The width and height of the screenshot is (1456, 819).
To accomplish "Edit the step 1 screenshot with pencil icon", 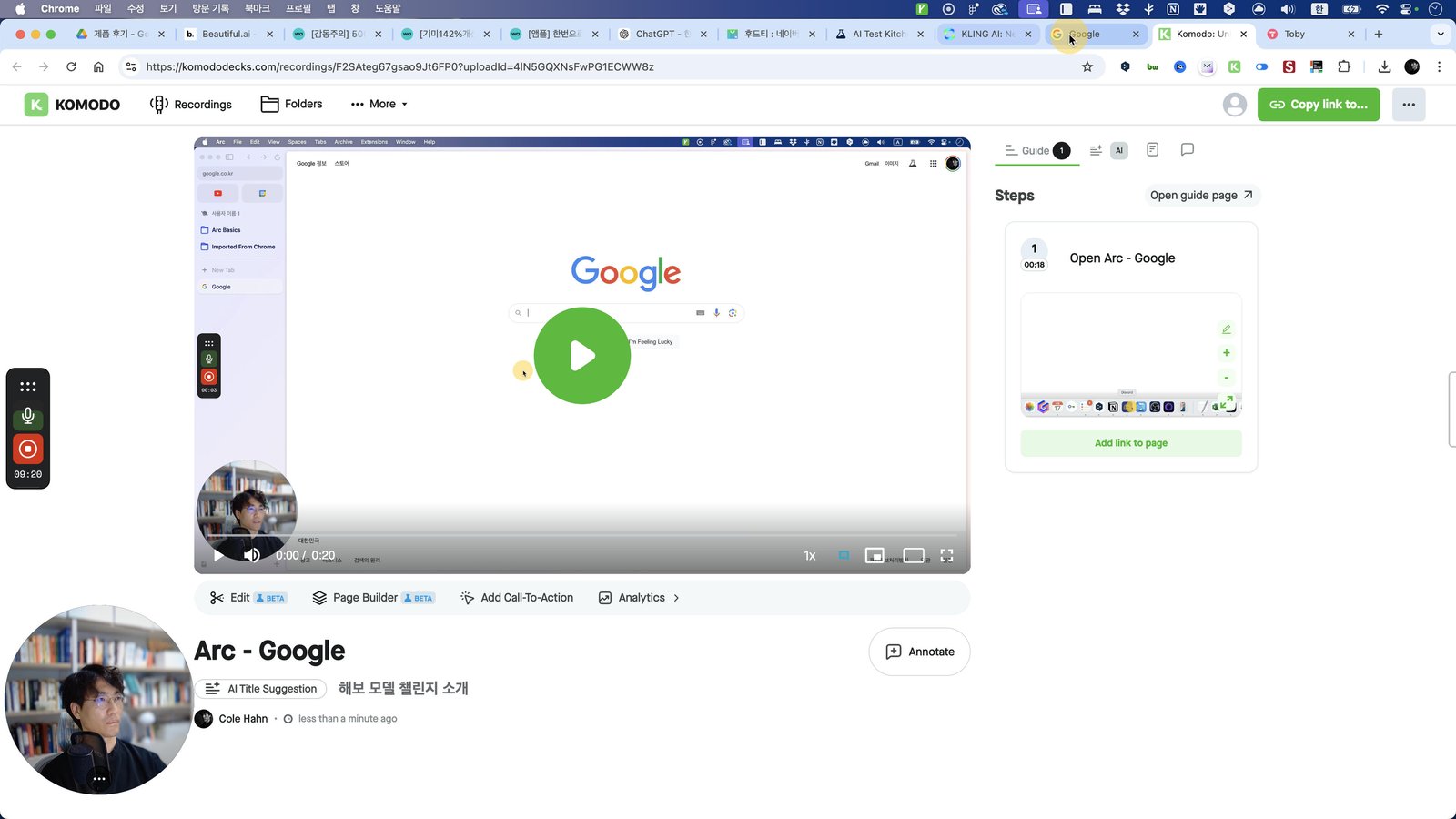I will click(1227, 329).
